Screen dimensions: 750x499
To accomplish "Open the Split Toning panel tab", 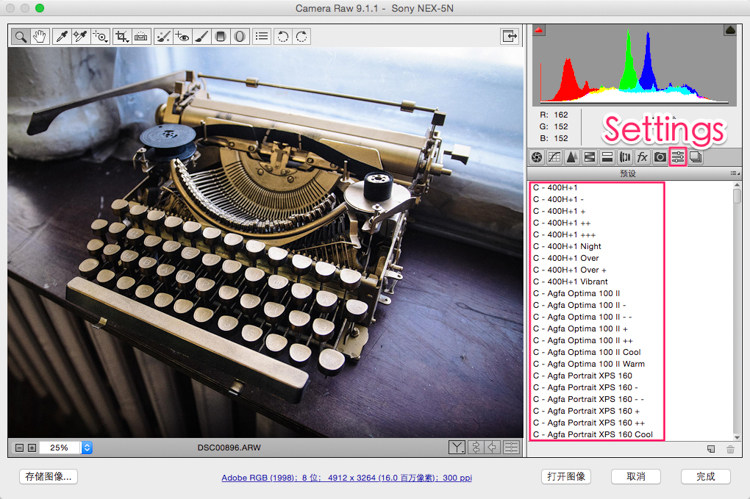I will click(x=607, y=157).
